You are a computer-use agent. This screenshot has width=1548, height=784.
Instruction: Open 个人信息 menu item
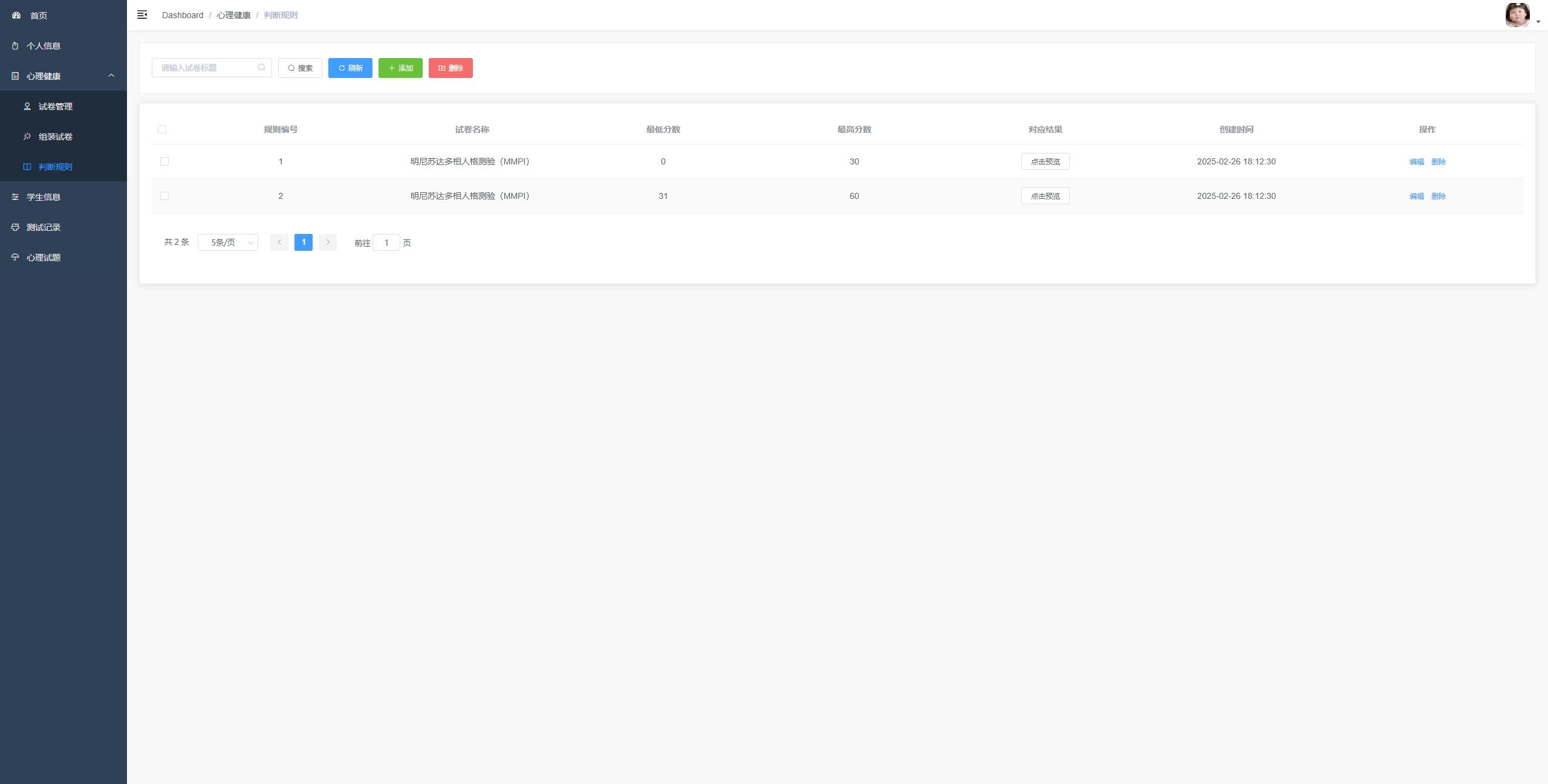pos(63,45)
